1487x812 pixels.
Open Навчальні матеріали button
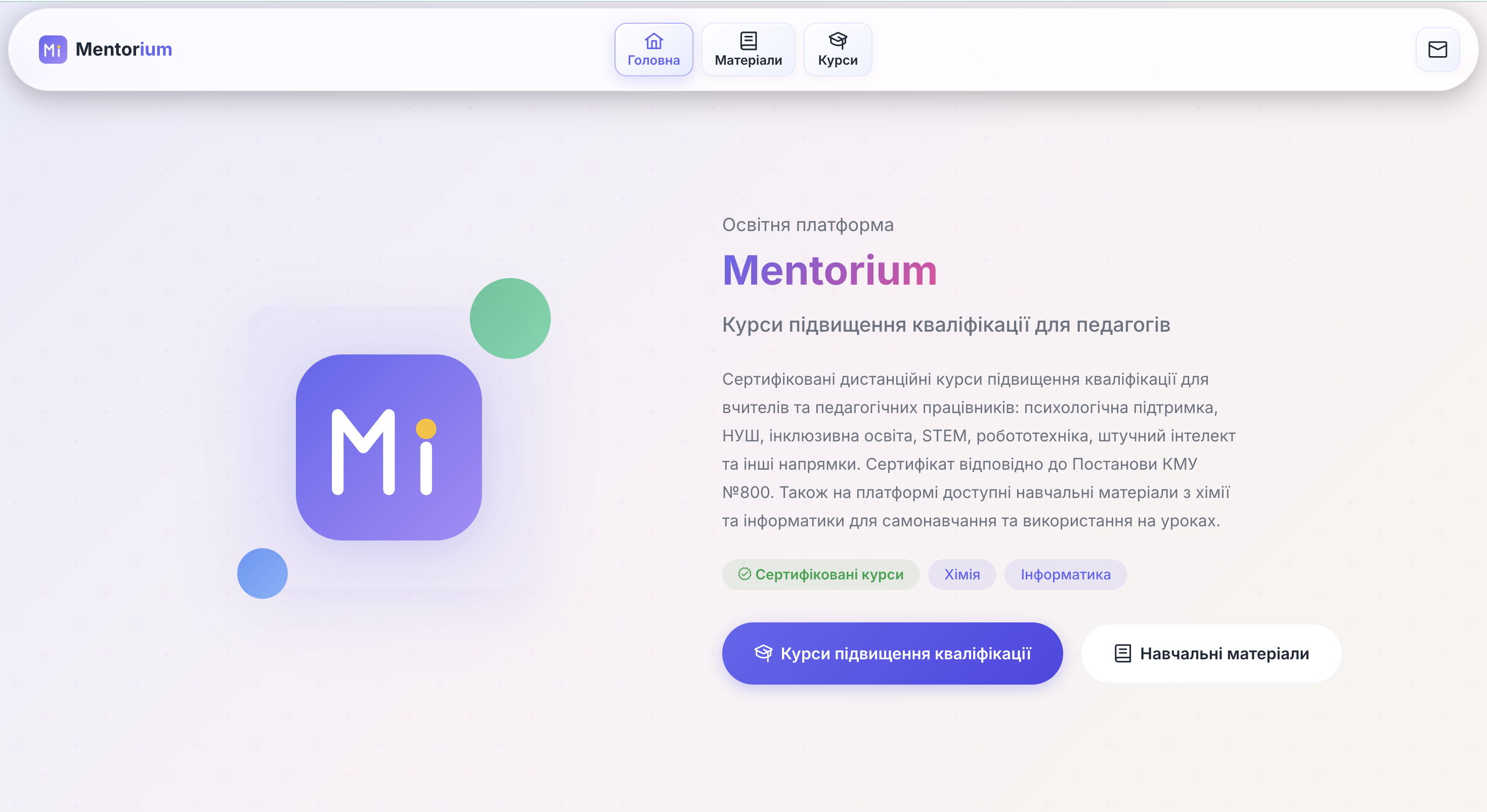click(1210, 653)
